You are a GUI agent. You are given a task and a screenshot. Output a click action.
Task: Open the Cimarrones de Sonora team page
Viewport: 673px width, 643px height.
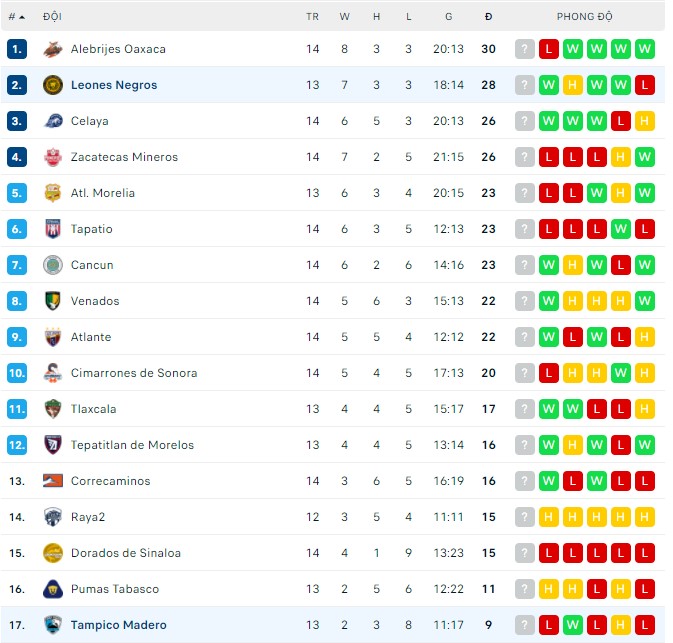tap(133, 373)
